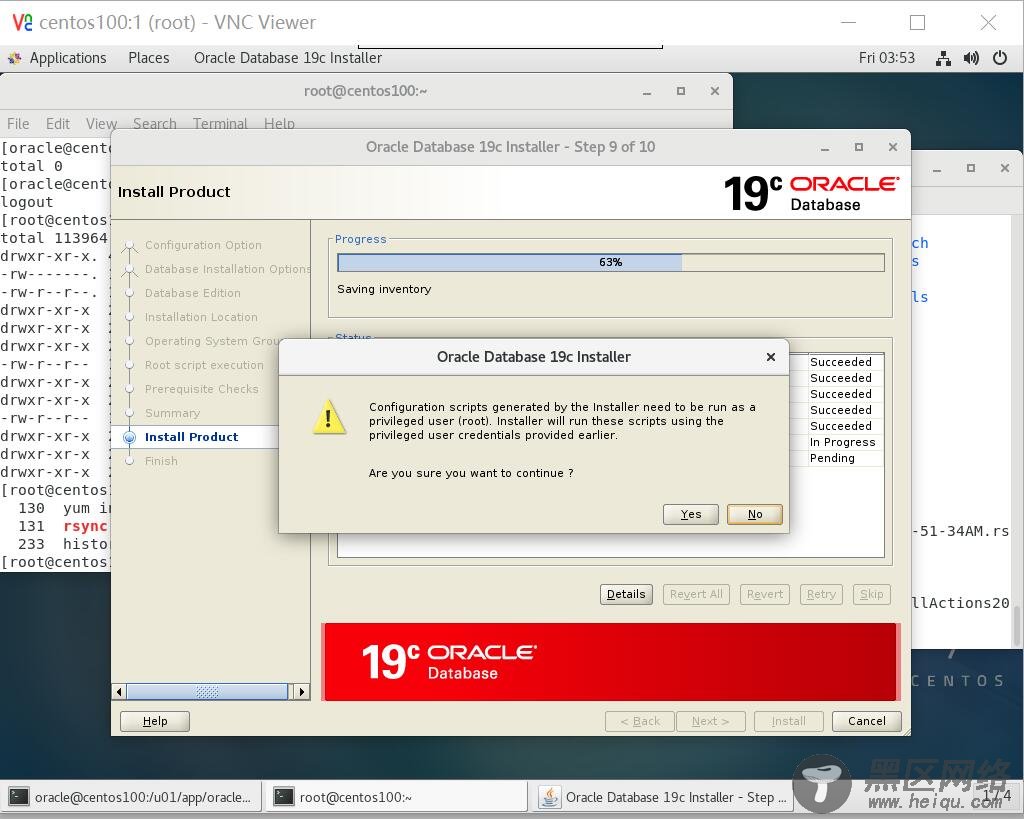Open the Applications menu in top panel
The image size is (1024, 819).
click(68, 58)
